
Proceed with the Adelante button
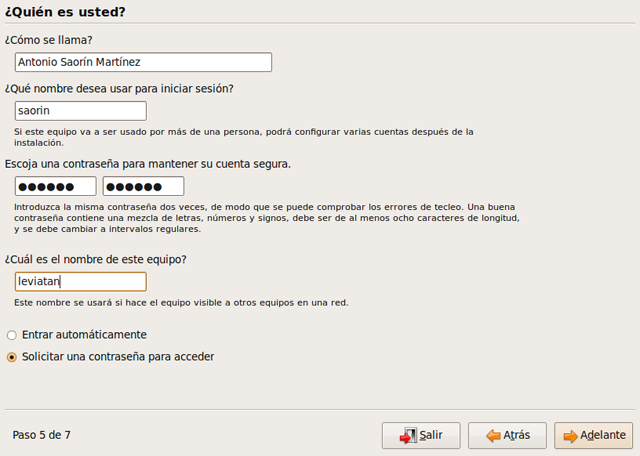[594, 436]
